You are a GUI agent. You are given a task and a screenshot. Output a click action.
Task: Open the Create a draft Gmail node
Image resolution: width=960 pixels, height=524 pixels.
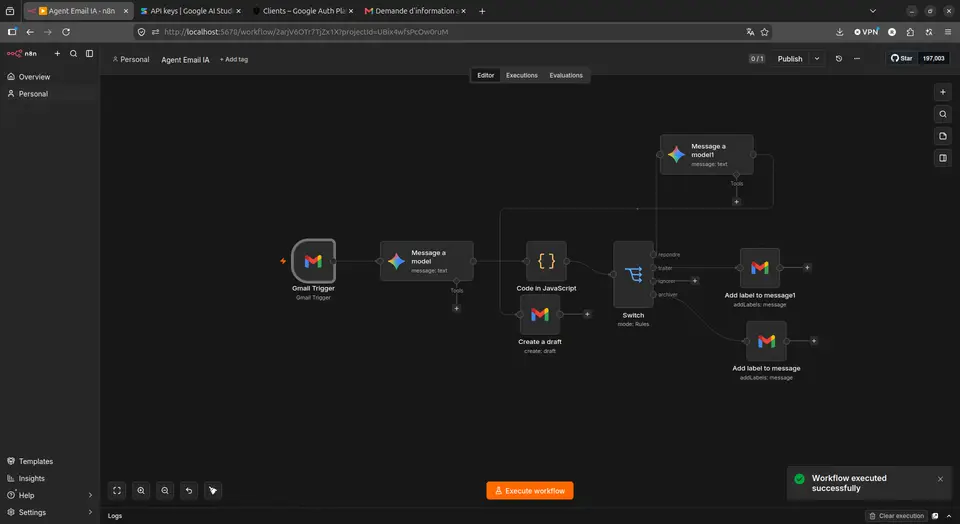coord(540,315)
